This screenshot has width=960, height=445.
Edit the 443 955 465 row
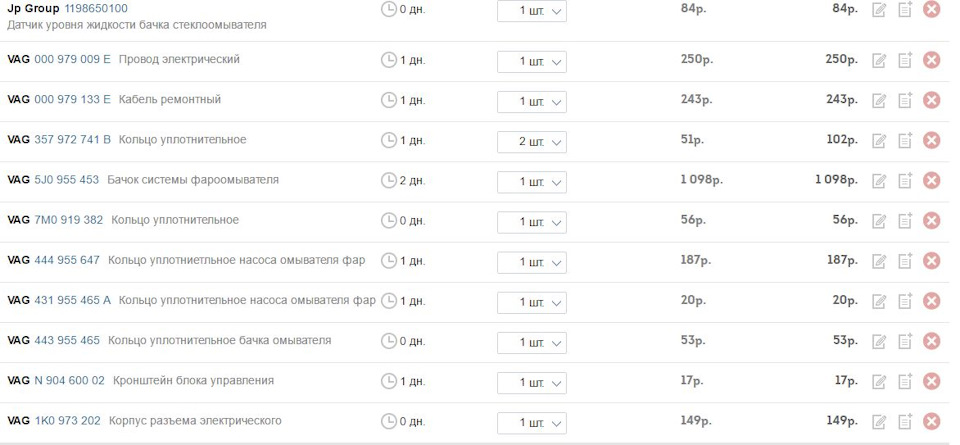pyautogui.click(x=880, y=341)
